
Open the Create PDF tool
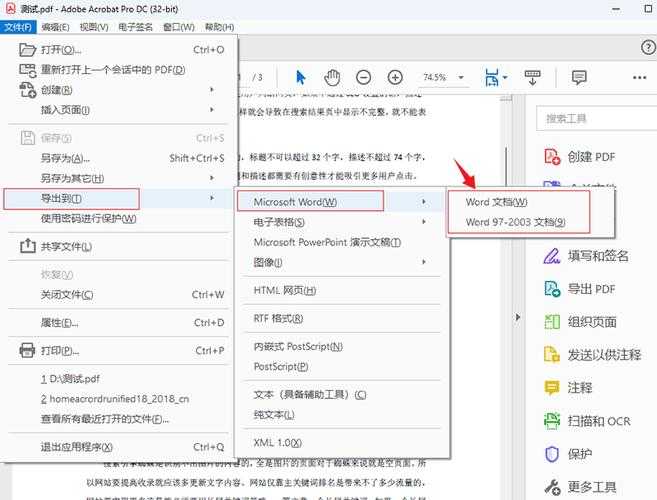click(x=579, y=157)
